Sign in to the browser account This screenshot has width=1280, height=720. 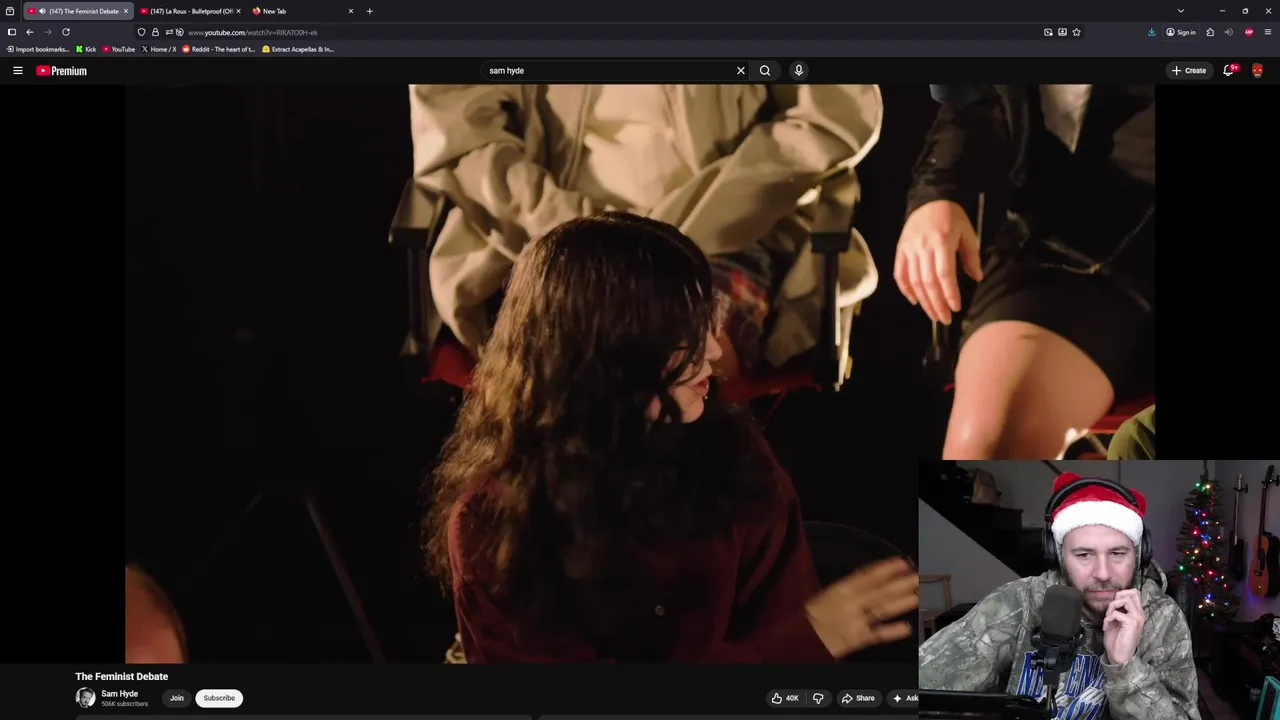pos(1181,32)
